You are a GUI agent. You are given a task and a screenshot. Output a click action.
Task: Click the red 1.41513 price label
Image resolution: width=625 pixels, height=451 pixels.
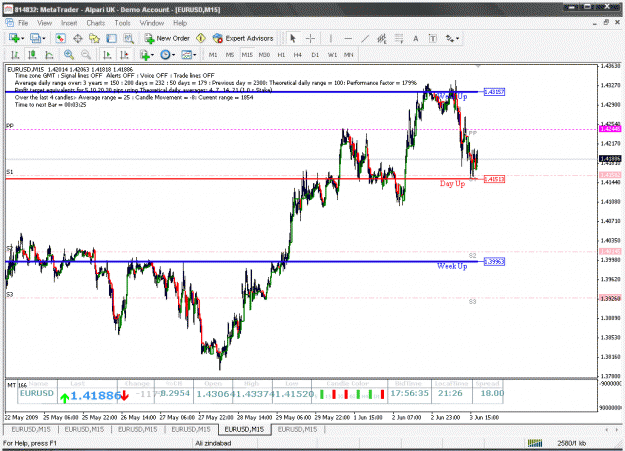coord(494,179)
